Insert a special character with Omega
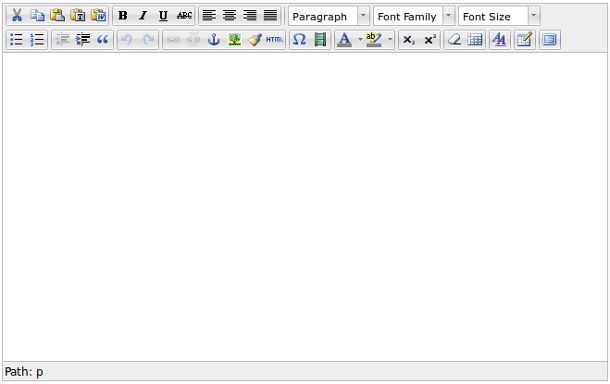Screen dimensions: 610x384 point(300,40)
